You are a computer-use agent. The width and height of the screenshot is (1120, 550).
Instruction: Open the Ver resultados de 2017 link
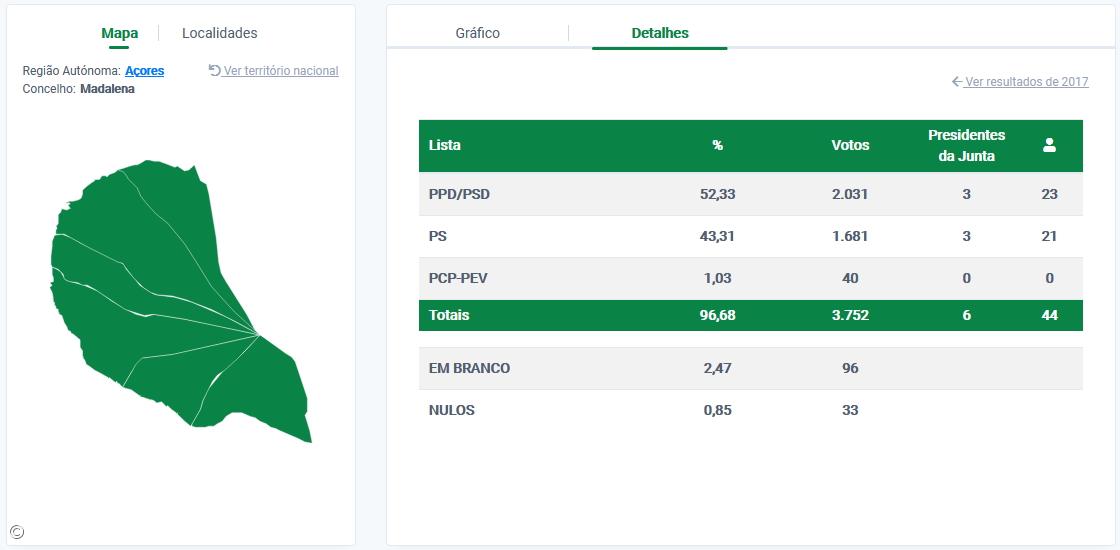point(1026,82)
